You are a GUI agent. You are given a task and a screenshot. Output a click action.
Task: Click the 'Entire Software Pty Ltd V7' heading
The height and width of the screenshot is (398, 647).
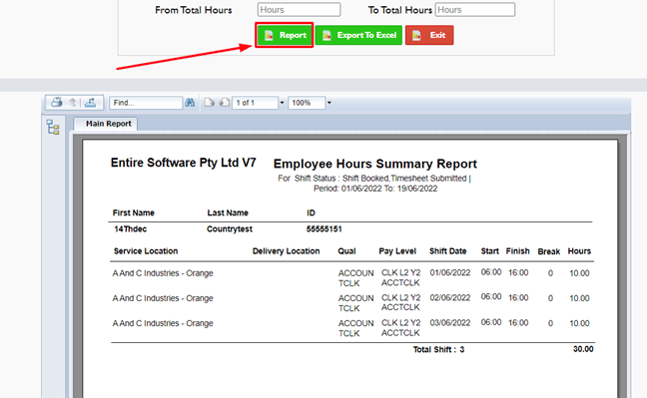pyautogui.click(x=183, y=163)
